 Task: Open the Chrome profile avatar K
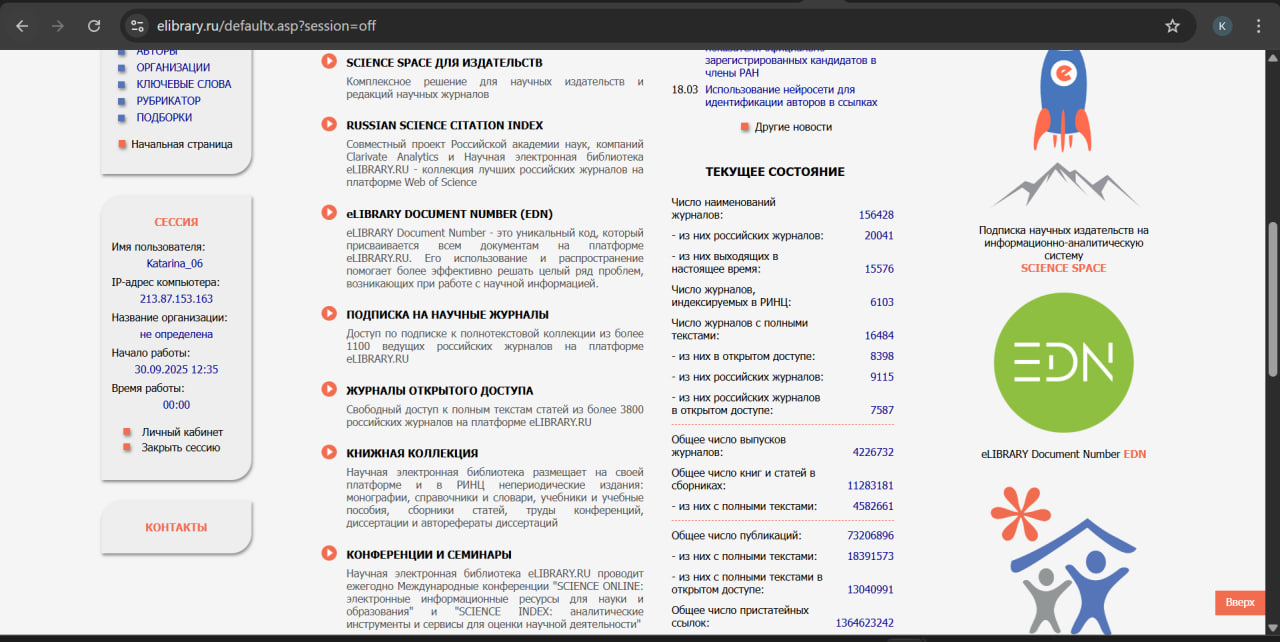[1222, 26]
